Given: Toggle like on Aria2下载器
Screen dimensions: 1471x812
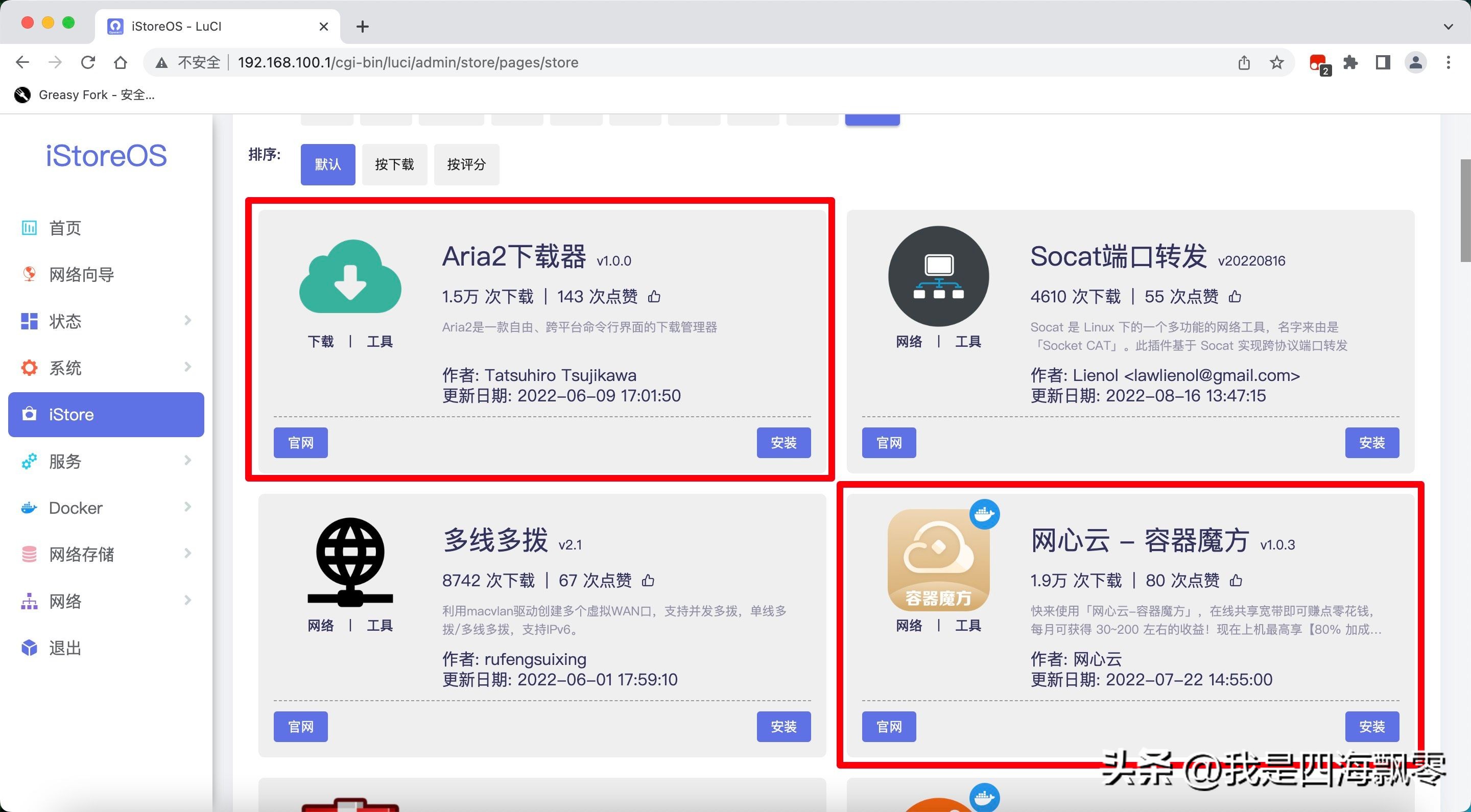Looking at the screenshot, I should click(x=654, y=296).
